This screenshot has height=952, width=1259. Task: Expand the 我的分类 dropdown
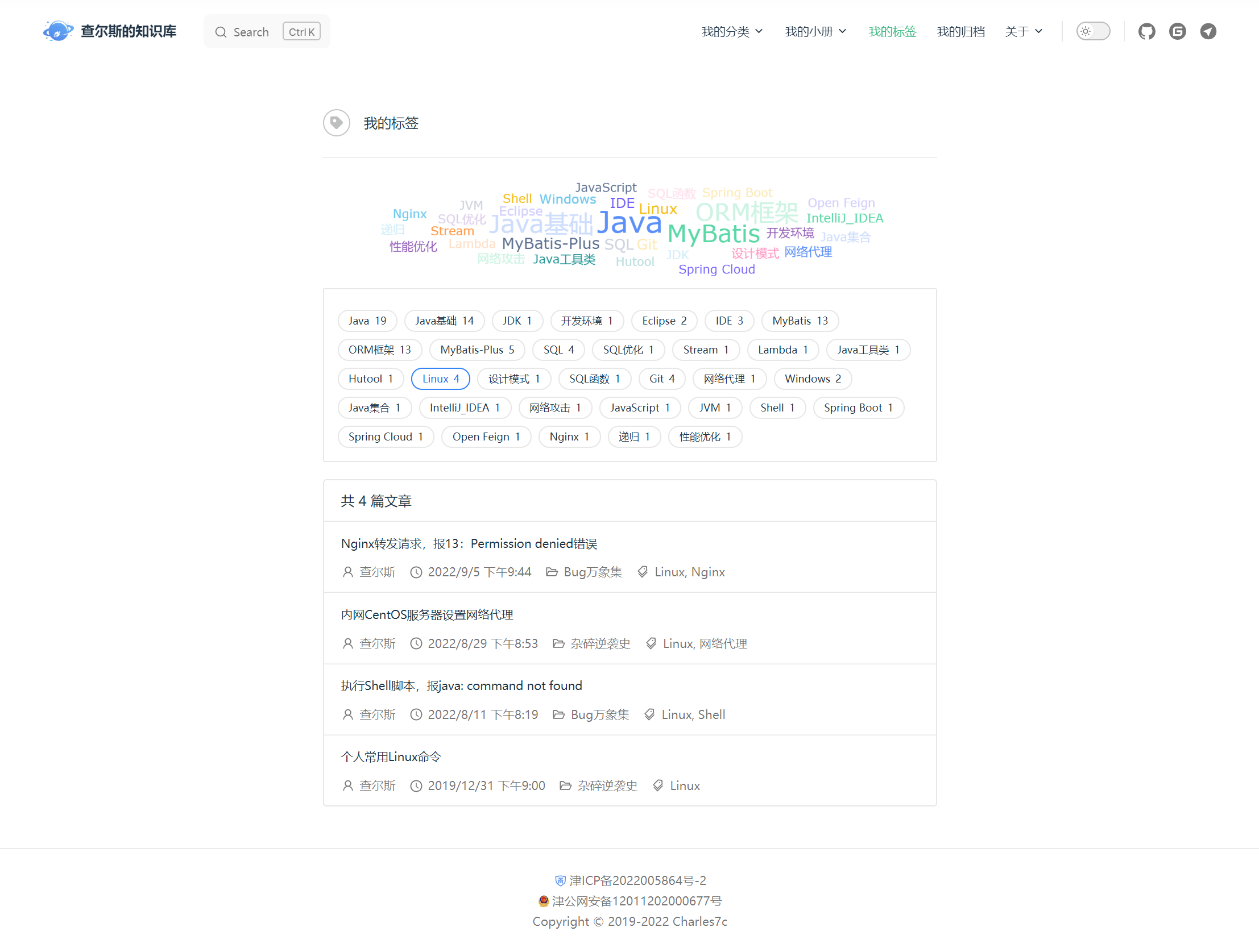731,31
